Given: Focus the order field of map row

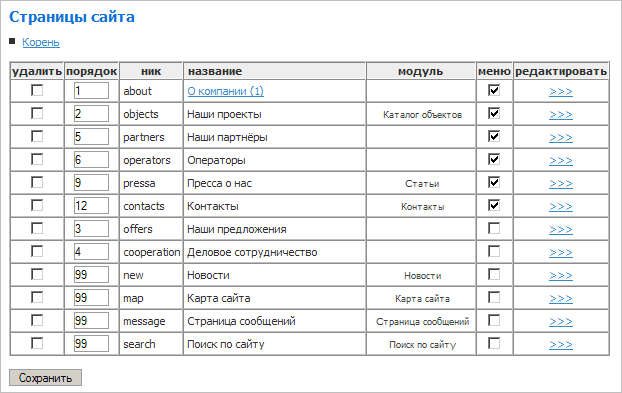Looking at the screenshot, I should 91,298.
